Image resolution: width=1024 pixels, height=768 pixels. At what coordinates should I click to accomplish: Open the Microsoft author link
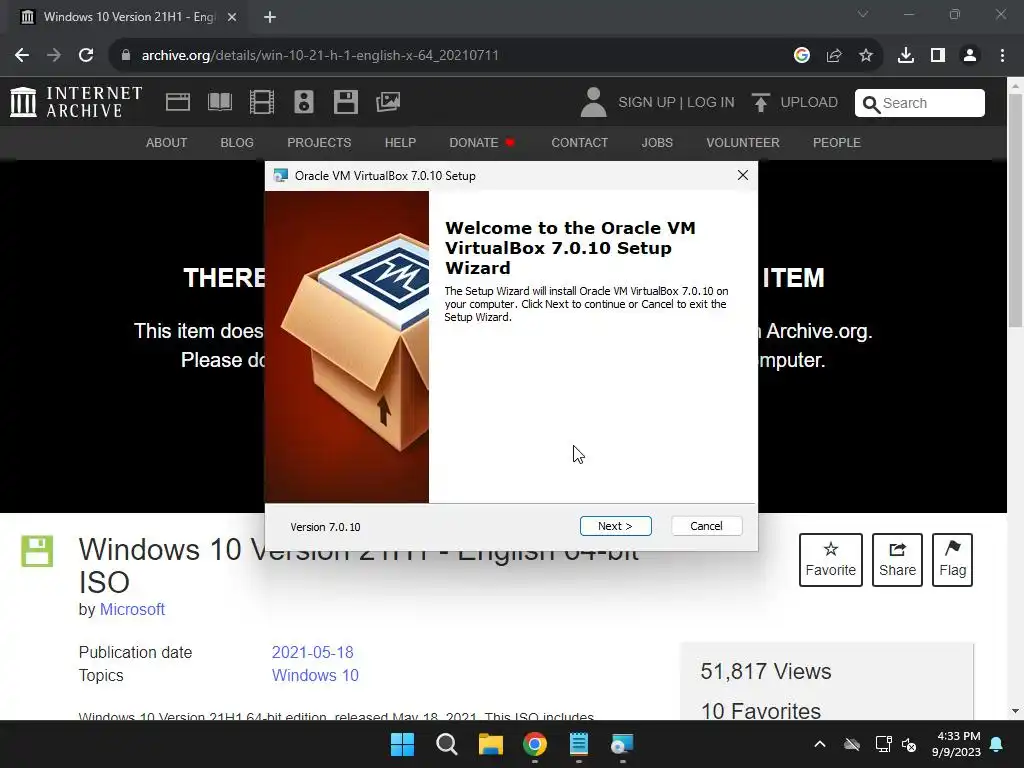[132, 609]
